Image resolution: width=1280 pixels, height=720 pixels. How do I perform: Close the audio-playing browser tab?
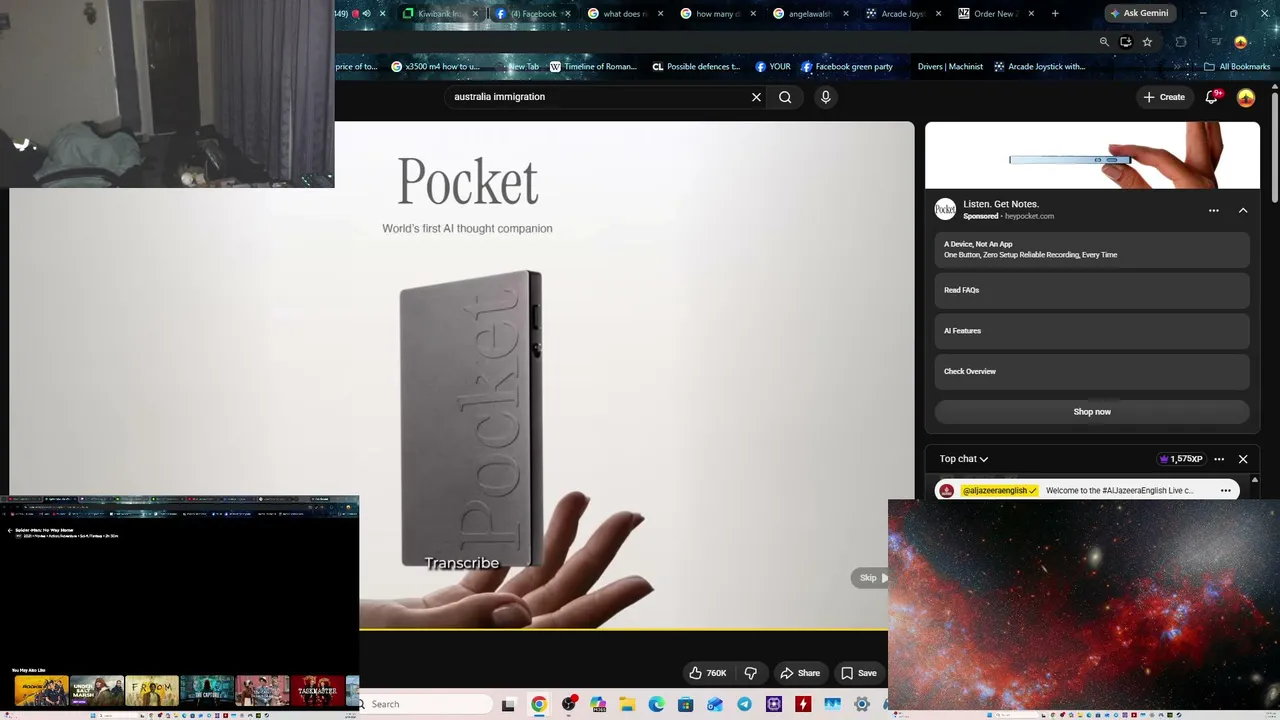[x=382, y=14]
